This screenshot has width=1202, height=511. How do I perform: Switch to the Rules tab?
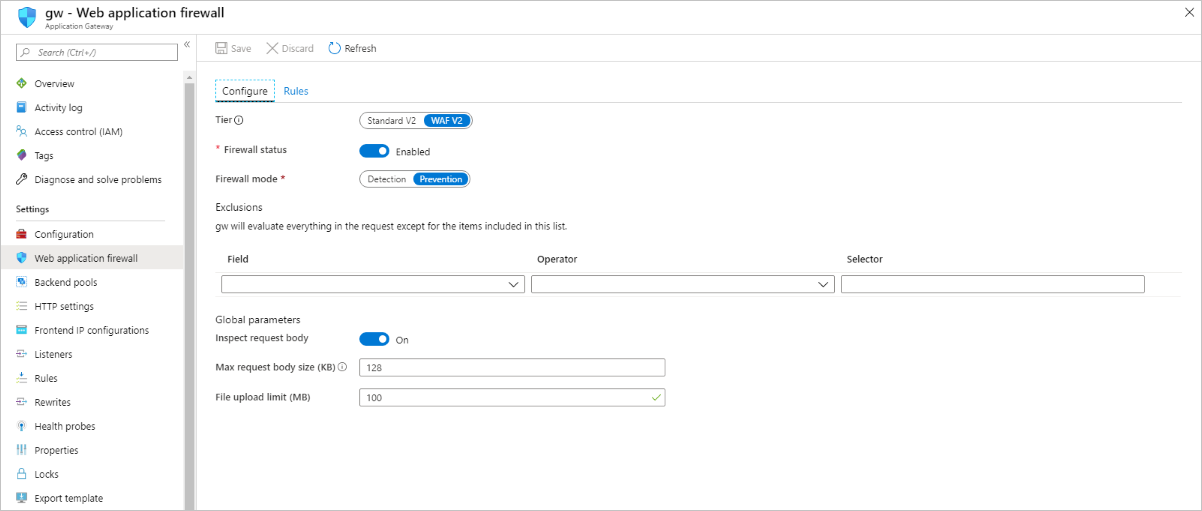(x=296, y=91)
